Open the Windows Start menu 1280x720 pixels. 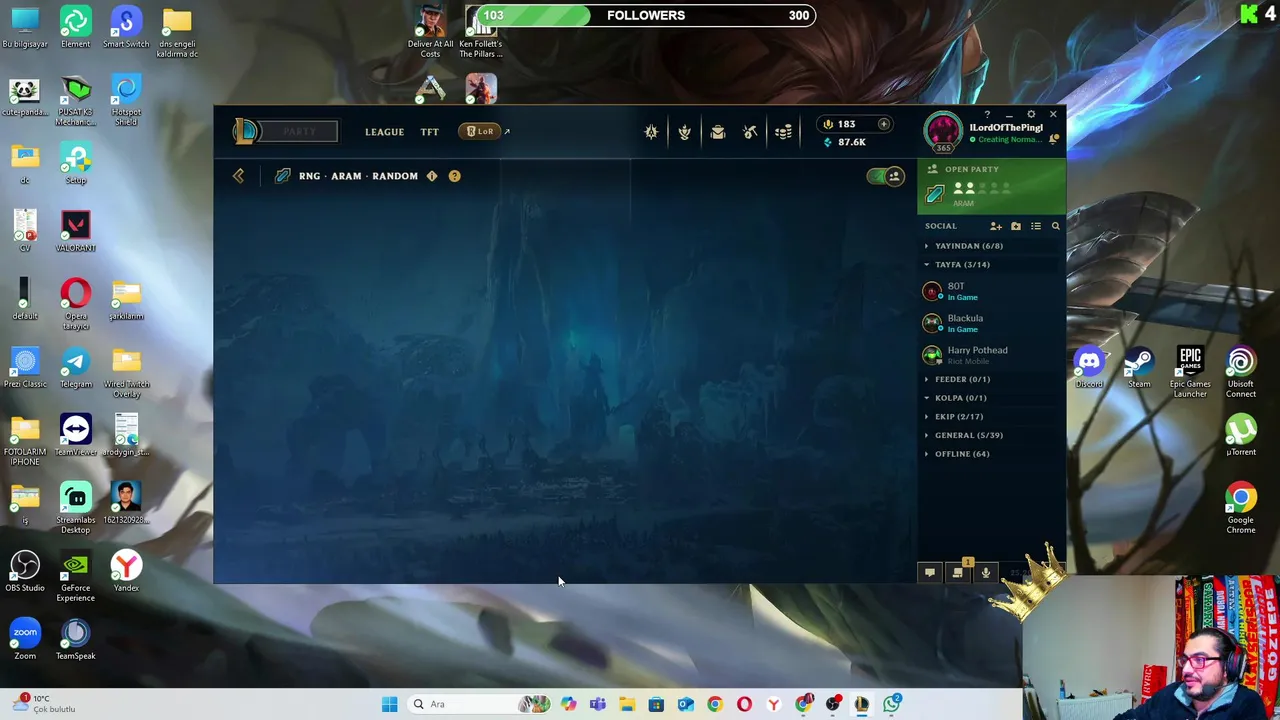point(389,704)
